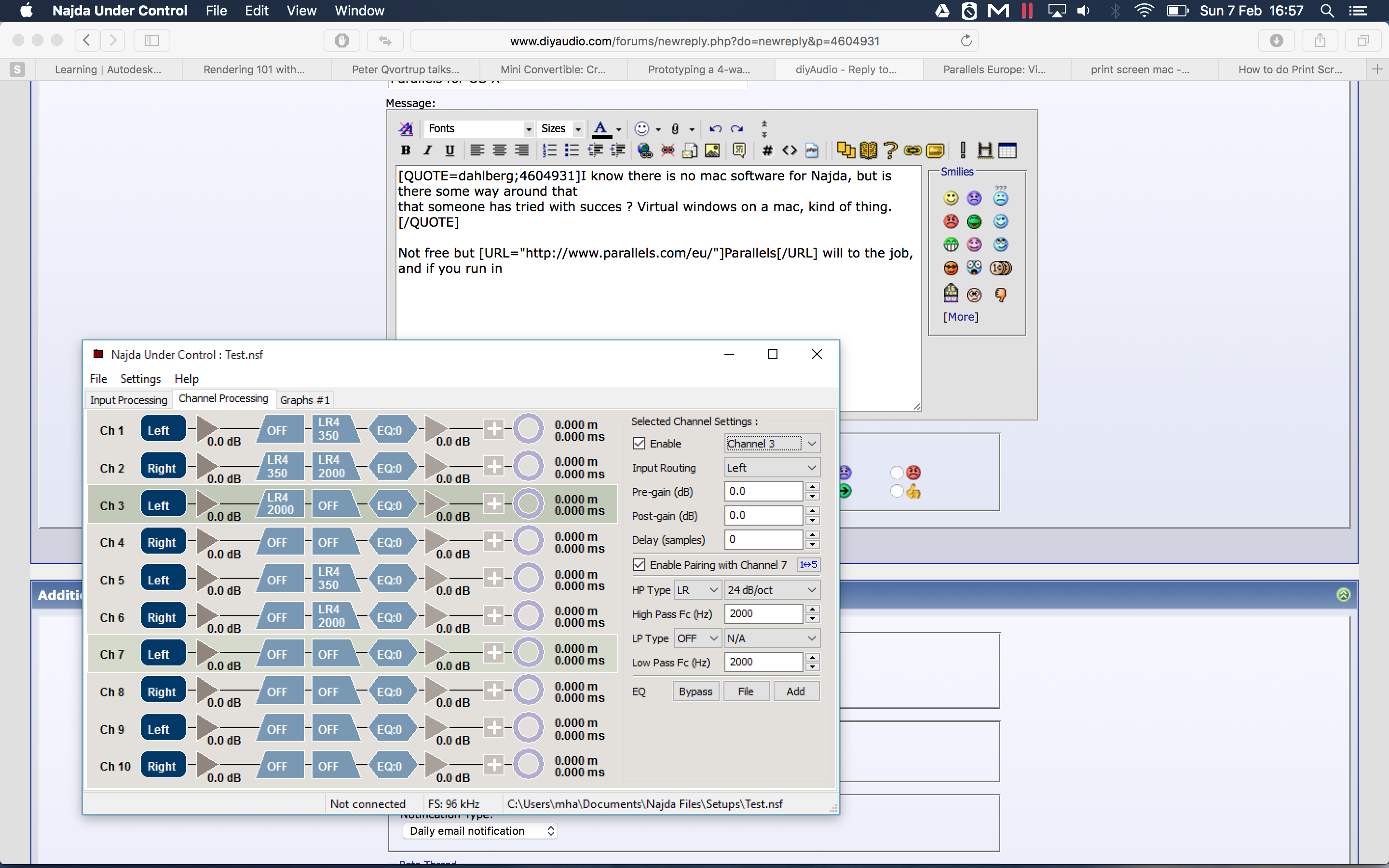The height and width of the screenshot is (868, 1389).
Task: Click the Ch 3 delay circle icon
Action: pos(528,504)
